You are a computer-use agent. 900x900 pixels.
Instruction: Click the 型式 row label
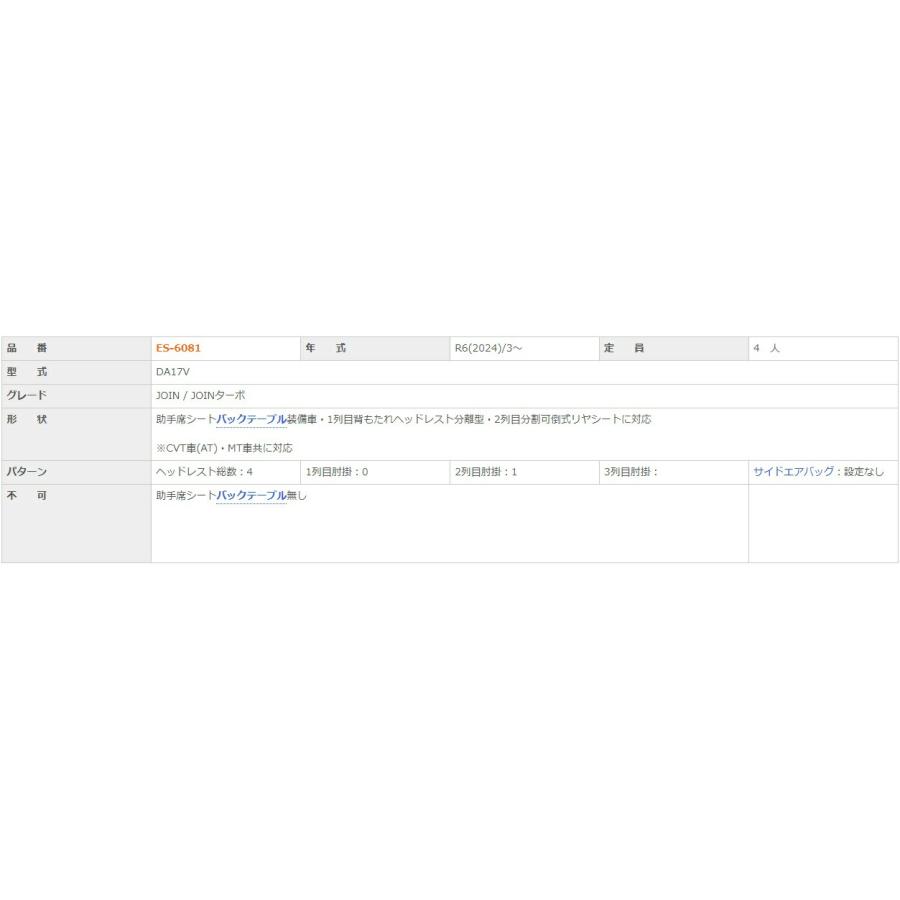tap(27, 372)
